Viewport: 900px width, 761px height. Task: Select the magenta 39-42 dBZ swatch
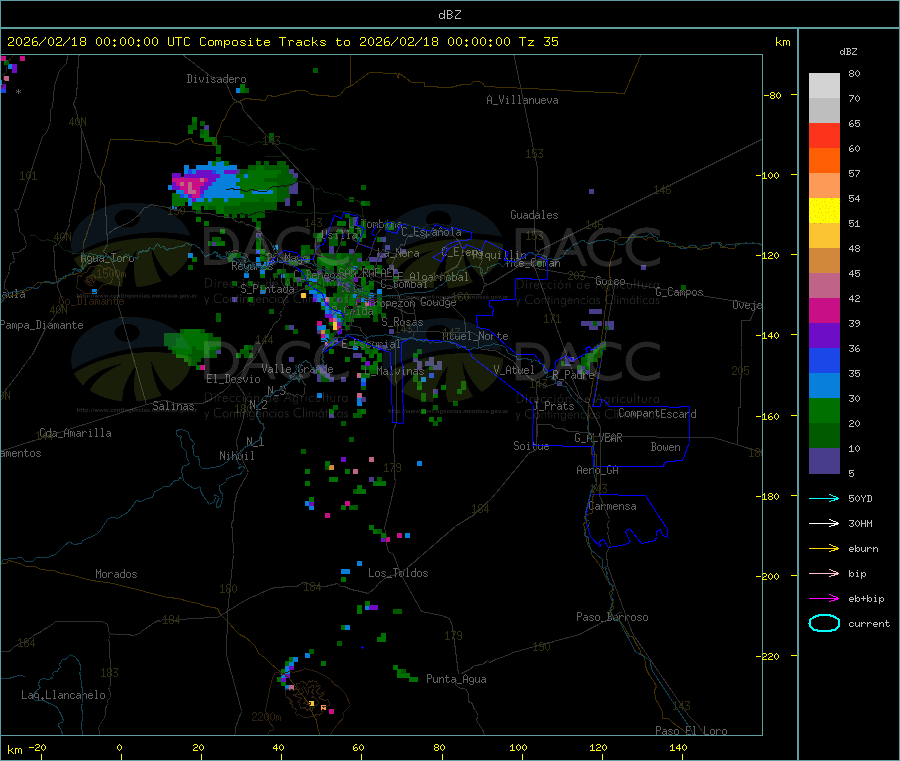point(824,310)
